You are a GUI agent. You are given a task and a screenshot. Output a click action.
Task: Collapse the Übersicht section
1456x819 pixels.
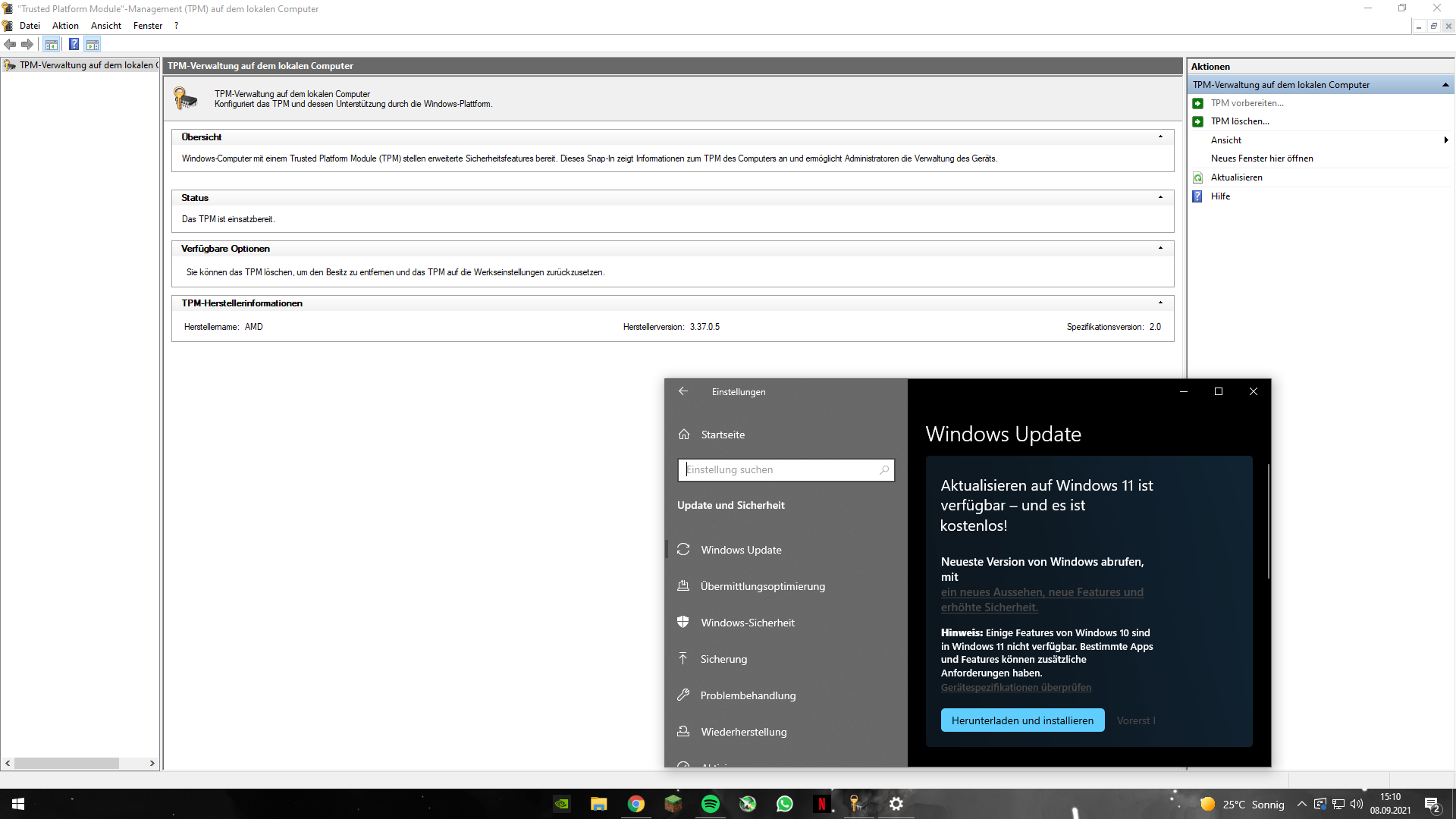[1159, 136]
